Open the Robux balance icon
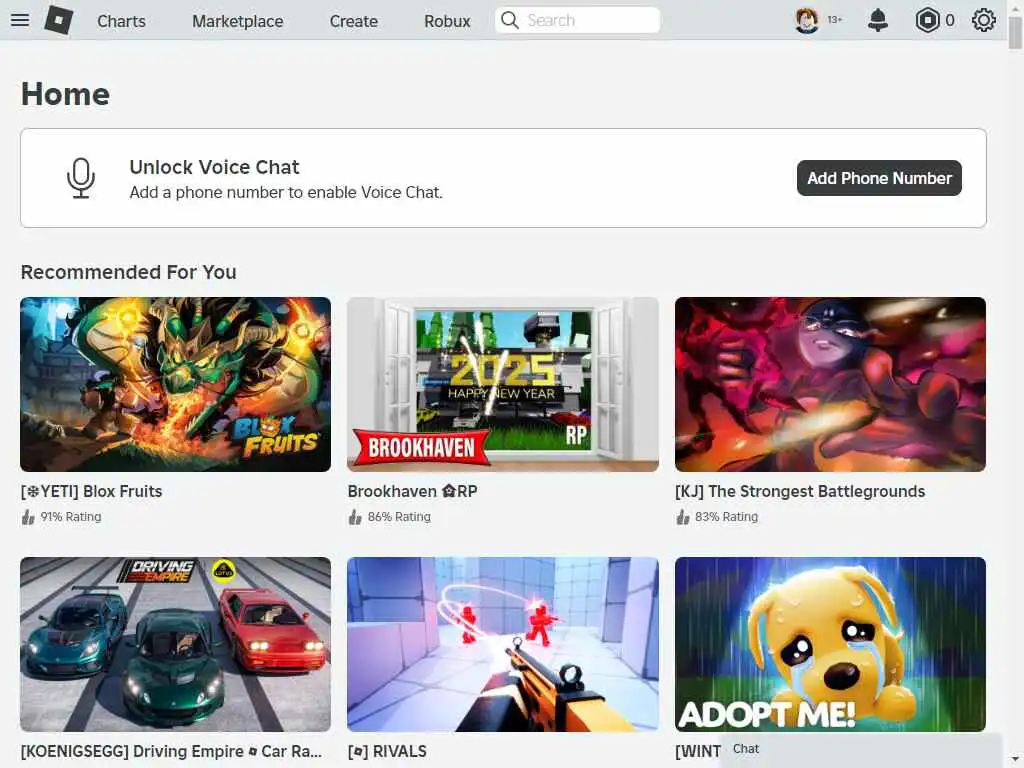 [927, 20]
